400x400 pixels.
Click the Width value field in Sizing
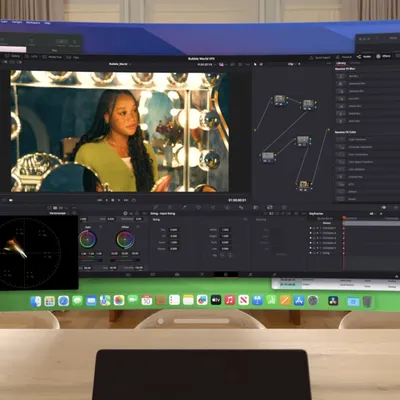[x=225, y=230]
